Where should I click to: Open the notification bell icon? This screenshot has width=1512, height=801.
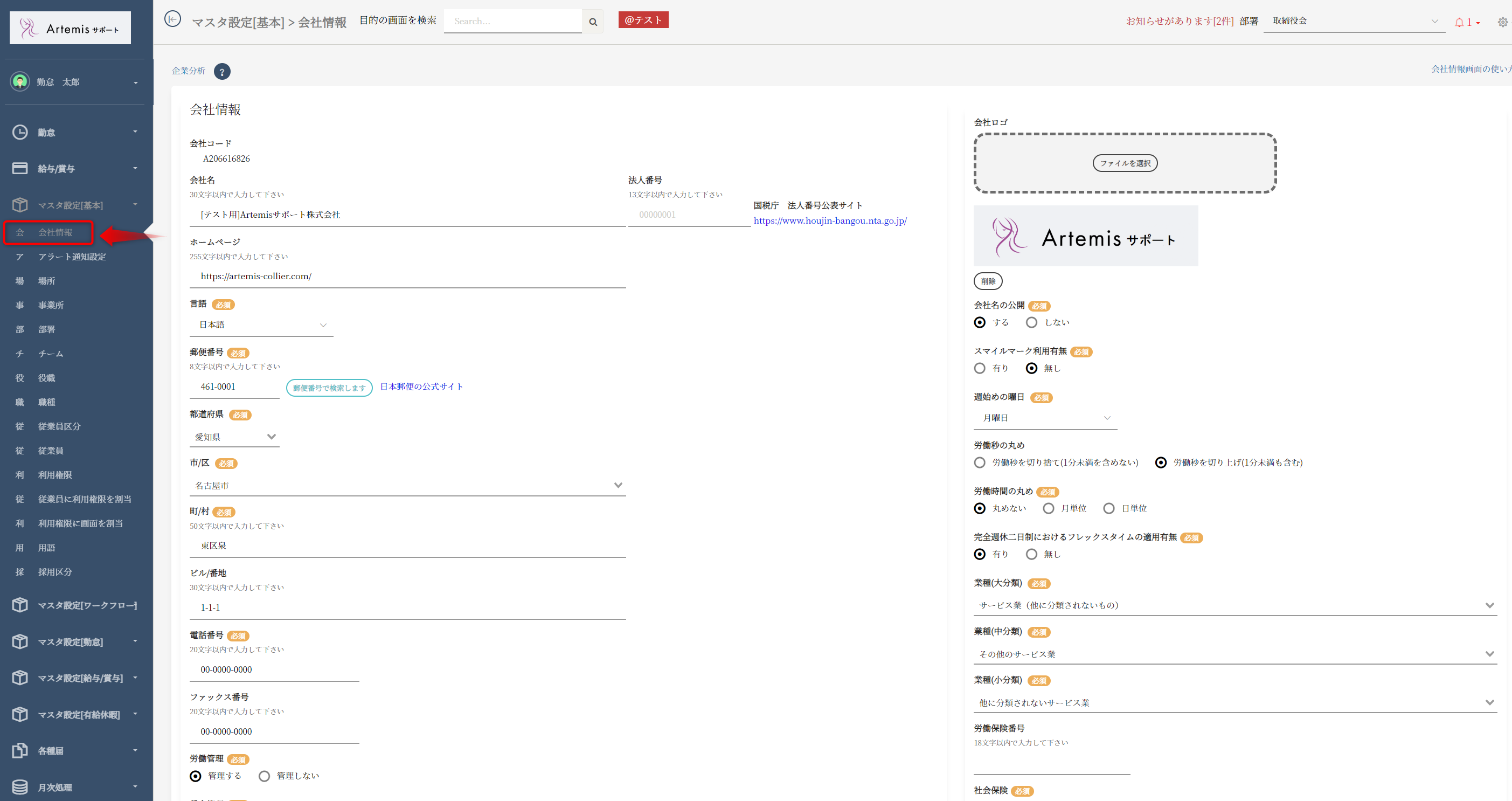[x=1459, y=22]
